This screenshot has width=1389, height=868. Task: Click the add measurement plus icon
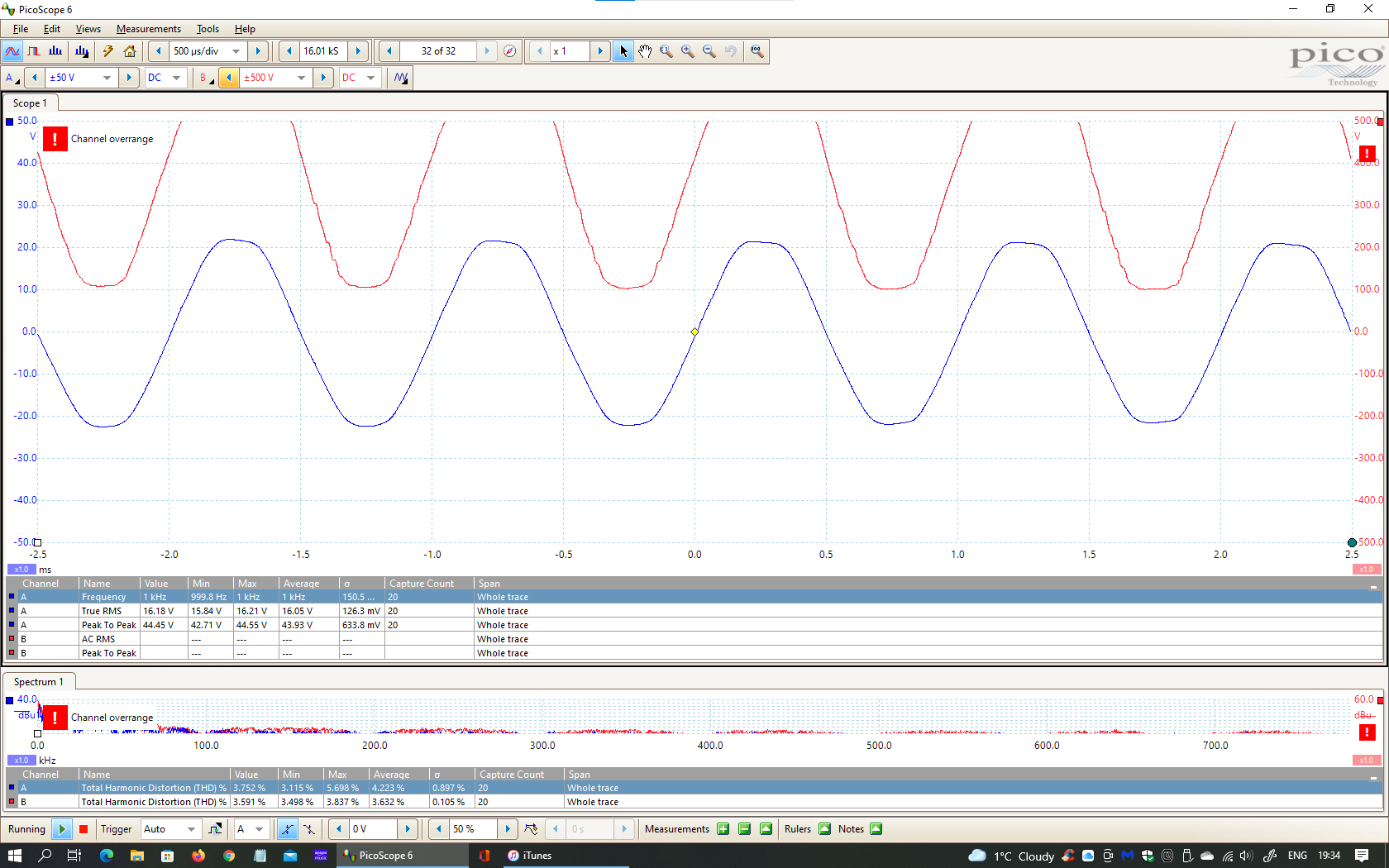pyautogui.click(x=723, y=829)
